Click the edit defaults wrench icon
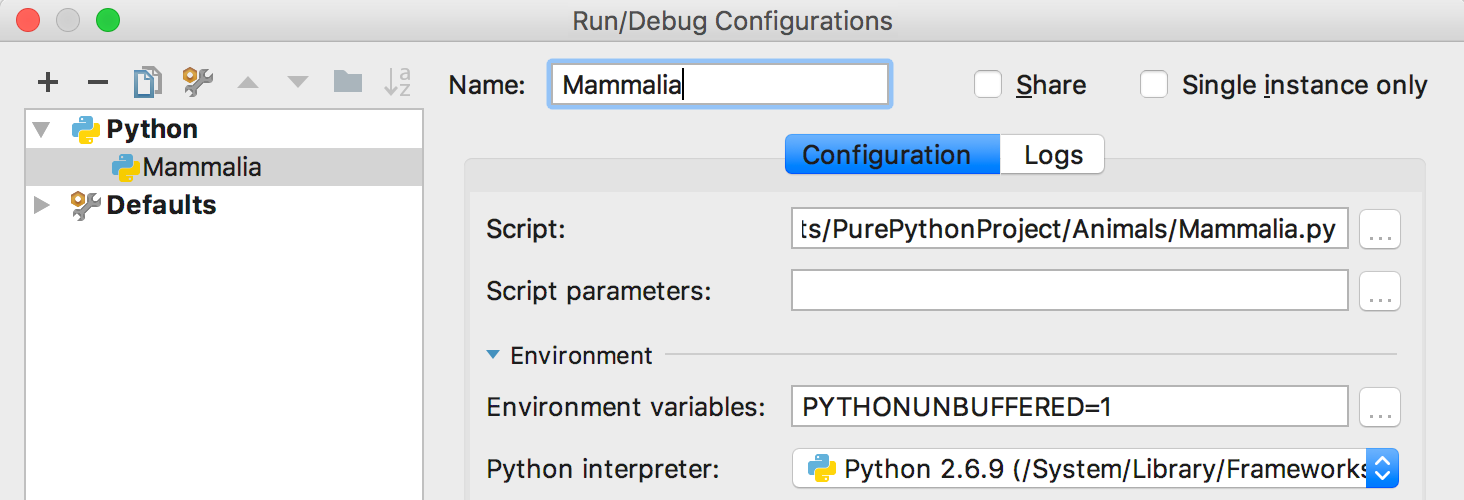The height and width of the screenshot is (500, 1464). pyautogui.click(x=198, y=83)
